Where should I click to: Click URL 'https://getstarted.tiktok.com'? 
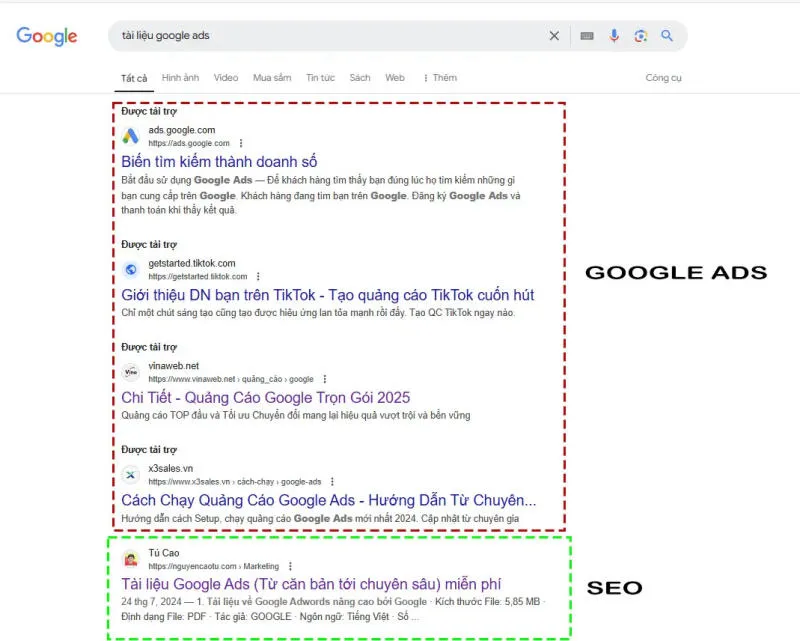pos(197,277)
